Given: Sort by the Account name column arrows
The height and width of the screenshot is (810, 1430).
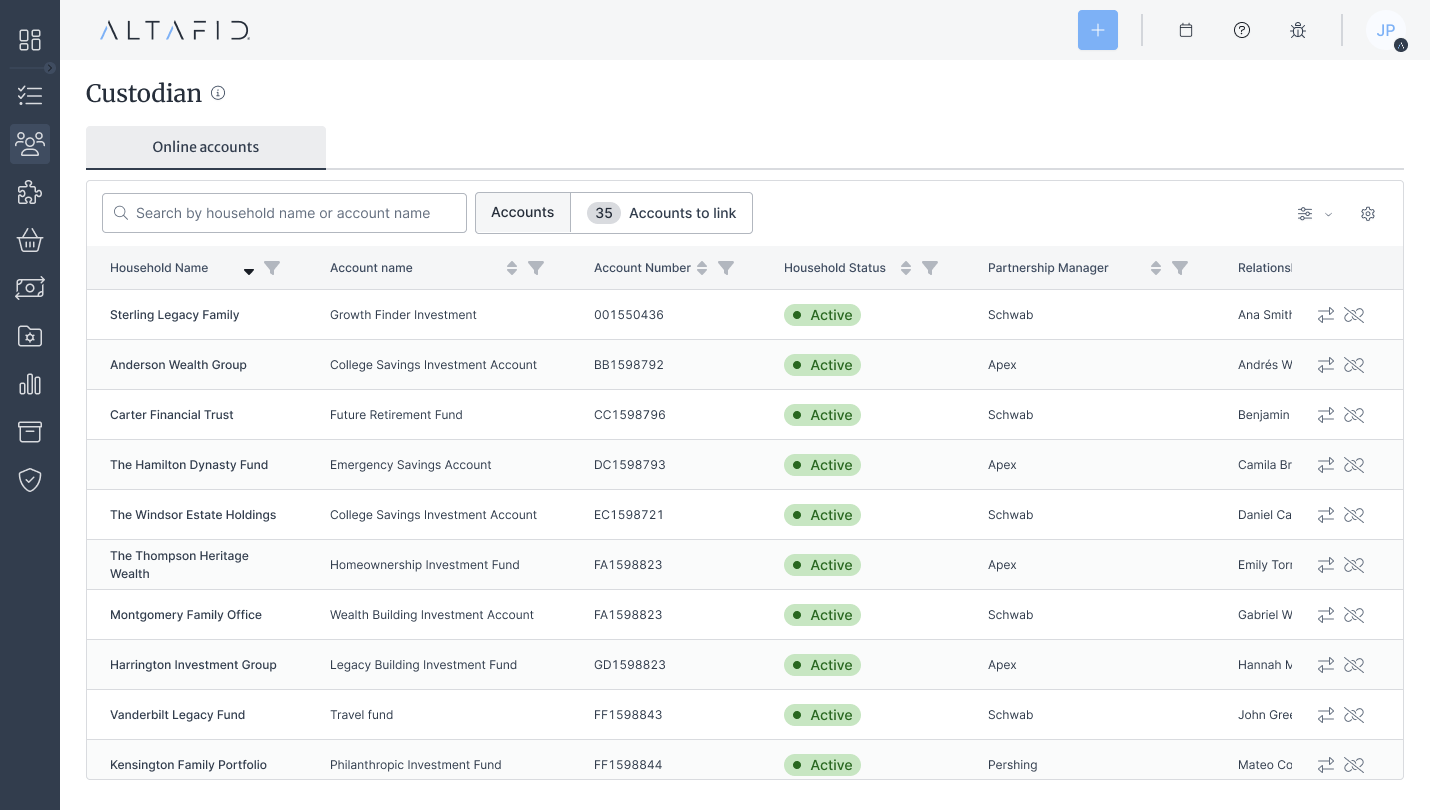Looking at the screenshot, I should click(512, 268).
